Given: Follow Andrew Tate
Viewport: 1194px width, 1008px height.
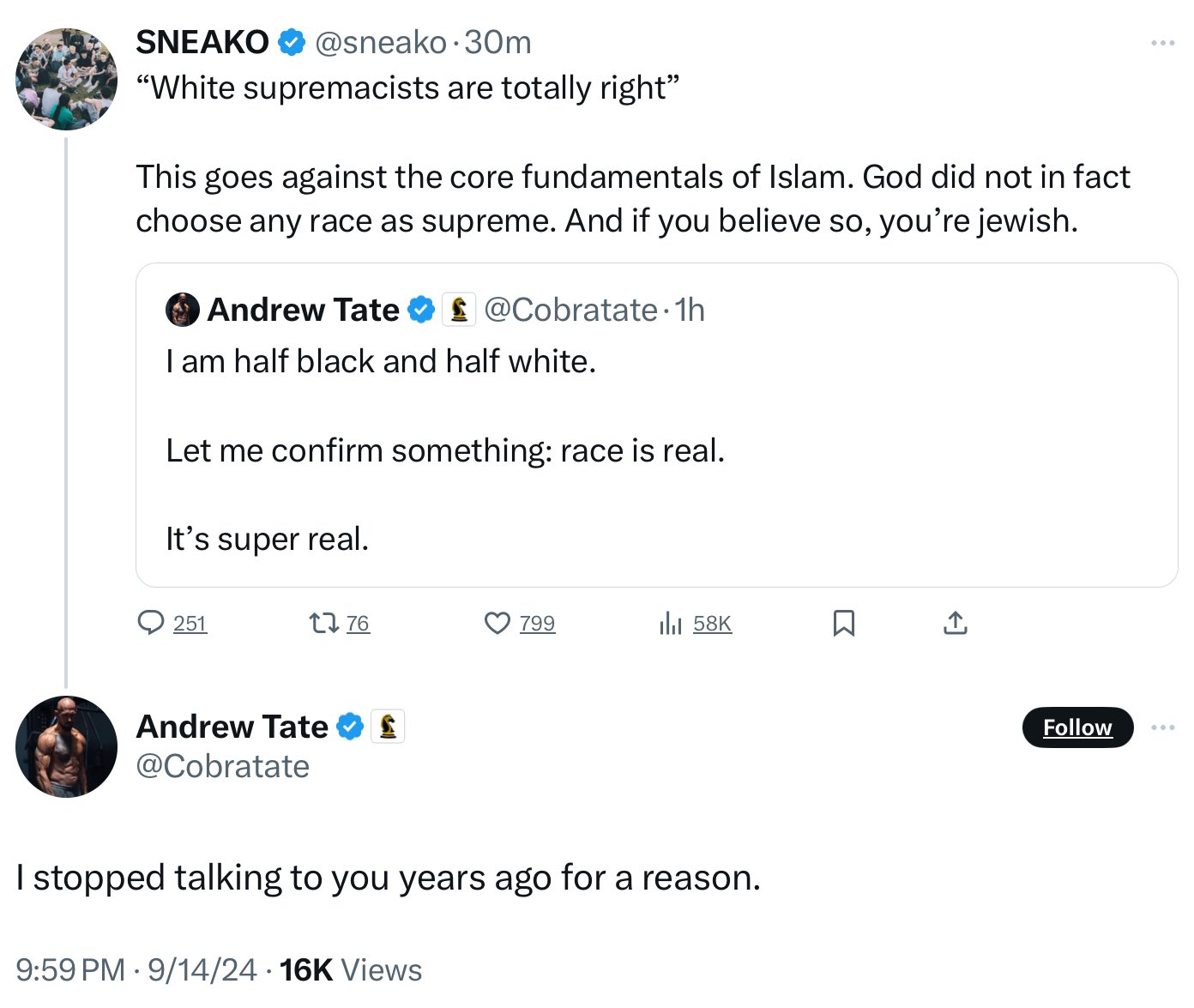Looking at the screenshot, I should click(1077, 727).
